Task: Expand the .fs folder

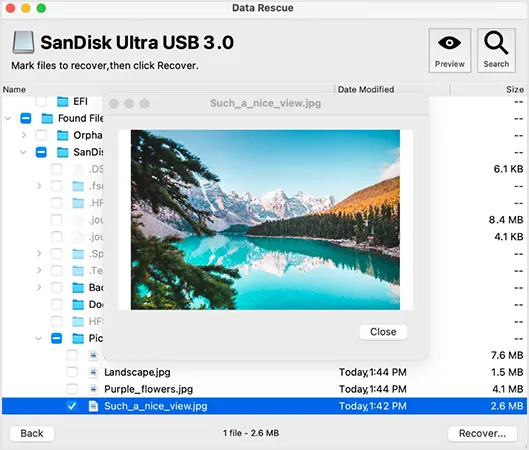Action: point(39,186)
